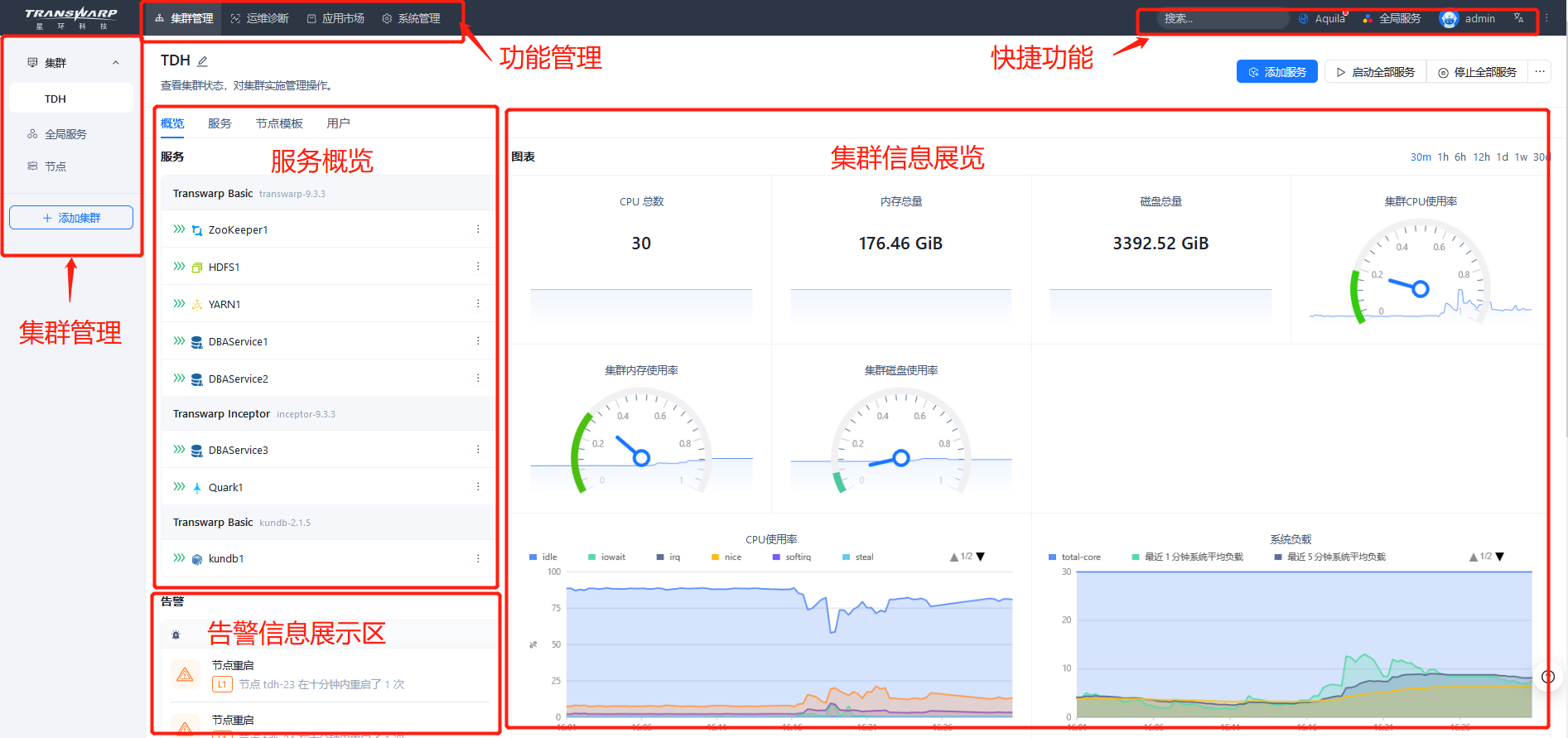This screenshot has width=1568, height=738.
Task: Switch to the 服务 tab
Action: tap(220, 123)
